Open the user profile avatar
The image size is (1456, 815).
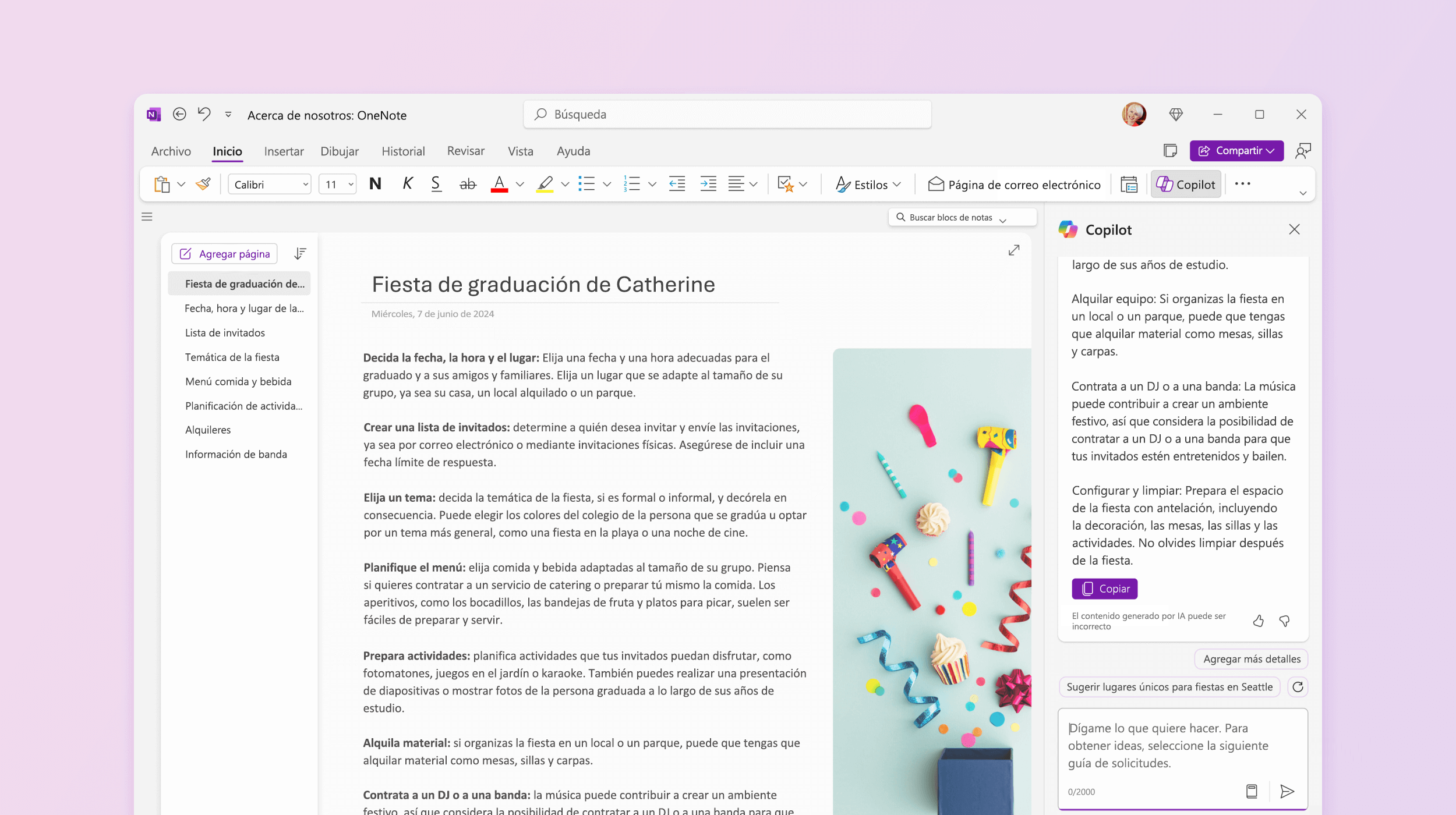[x=1134, y=114]
